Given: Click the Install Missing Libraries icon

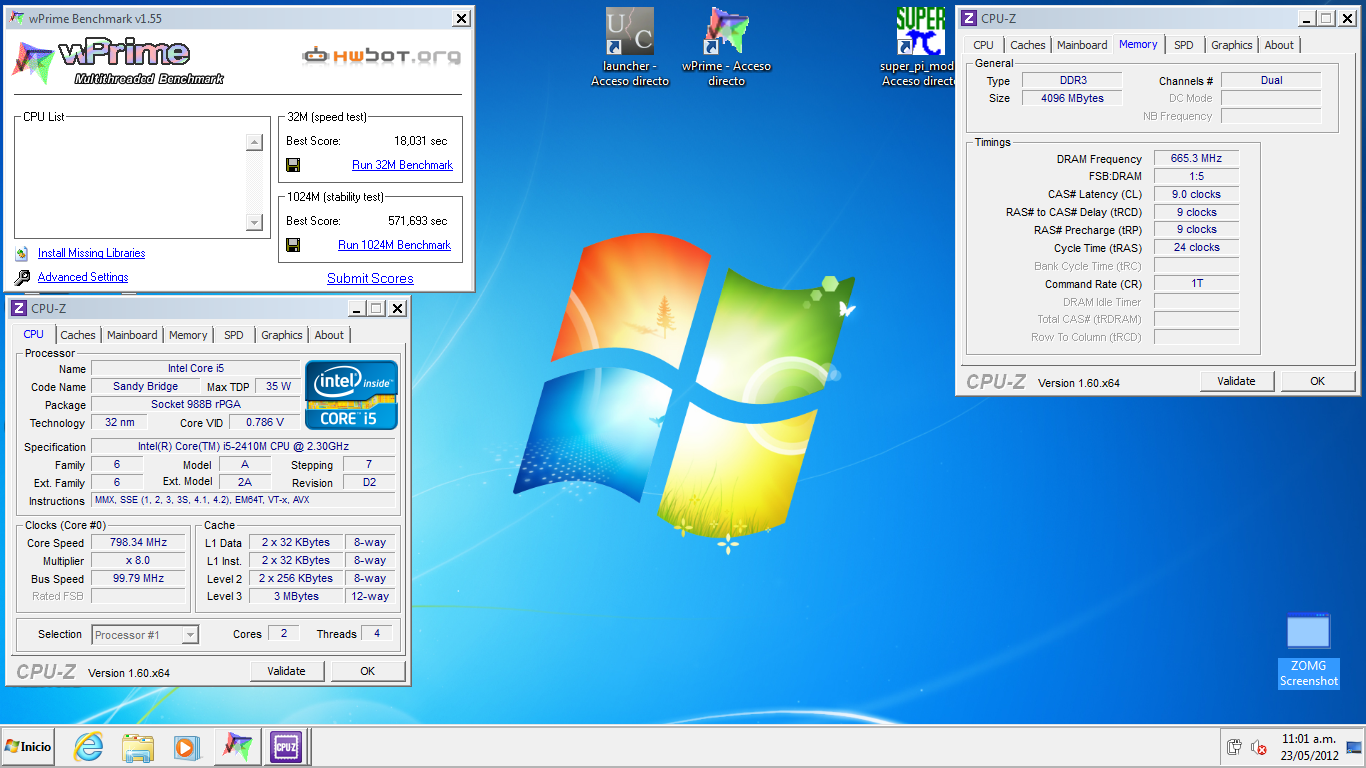Looking at the screenshot, I should pyautogui.click(x=22, y=254).
